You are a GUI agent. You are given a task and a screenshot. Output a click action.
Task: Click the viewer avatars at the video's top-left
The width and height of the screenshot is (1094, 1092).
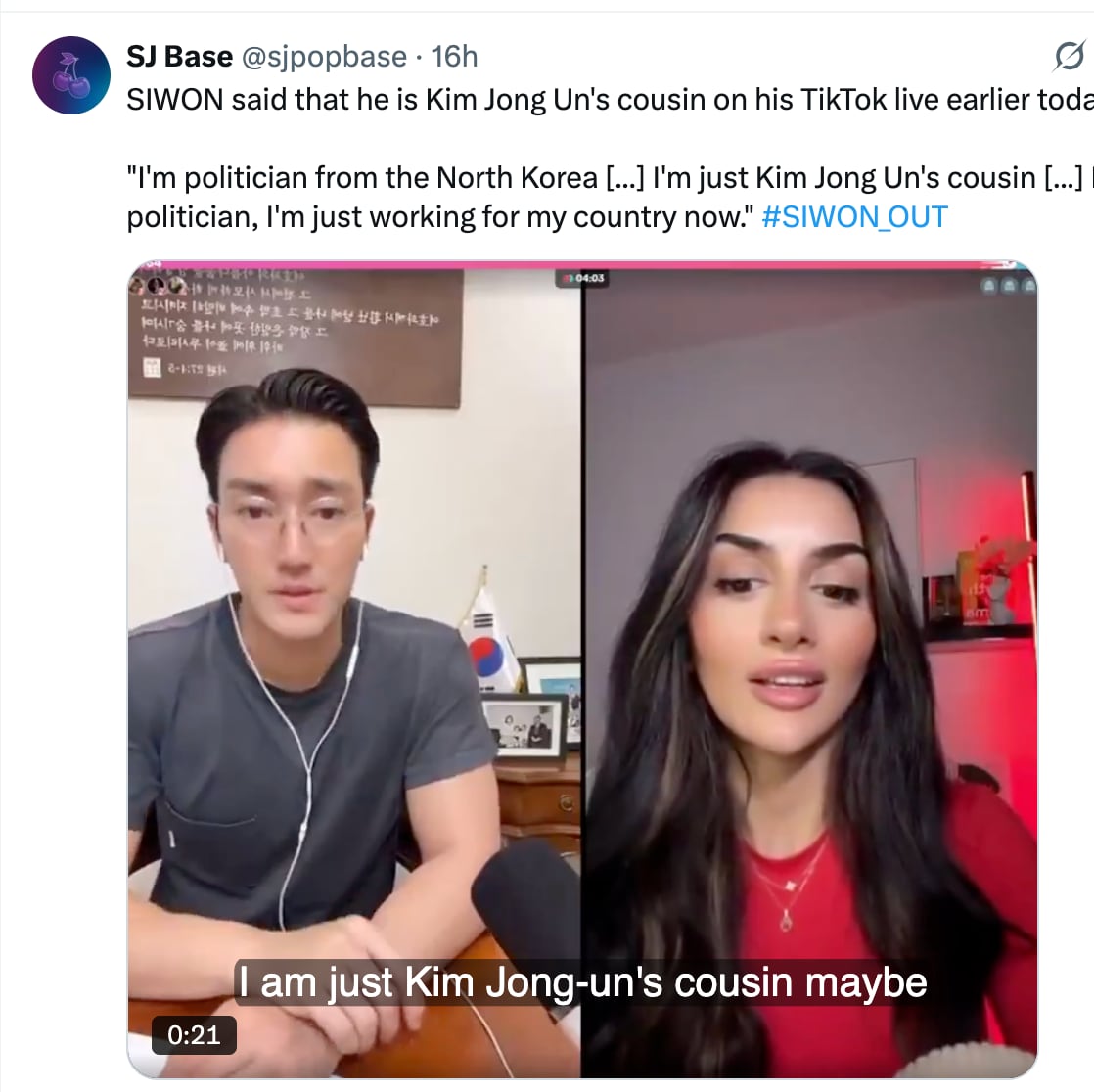tap(158, 286)
